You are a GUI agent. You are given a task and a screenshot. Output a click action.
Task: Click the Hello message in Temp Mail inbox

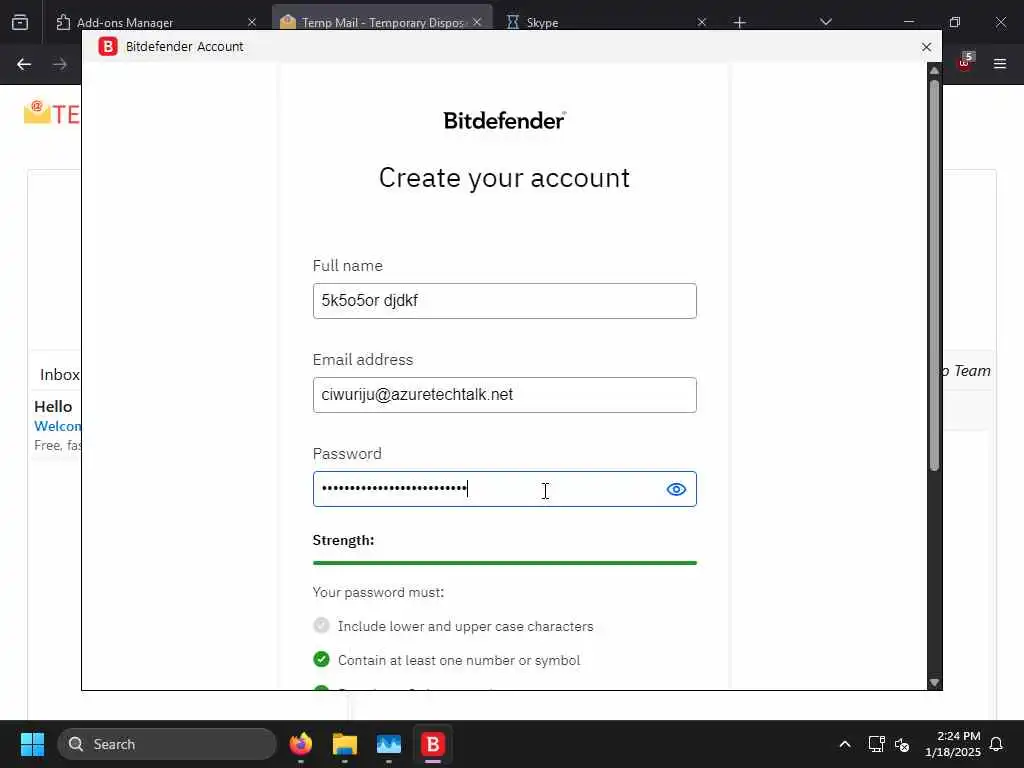point(53,406)
